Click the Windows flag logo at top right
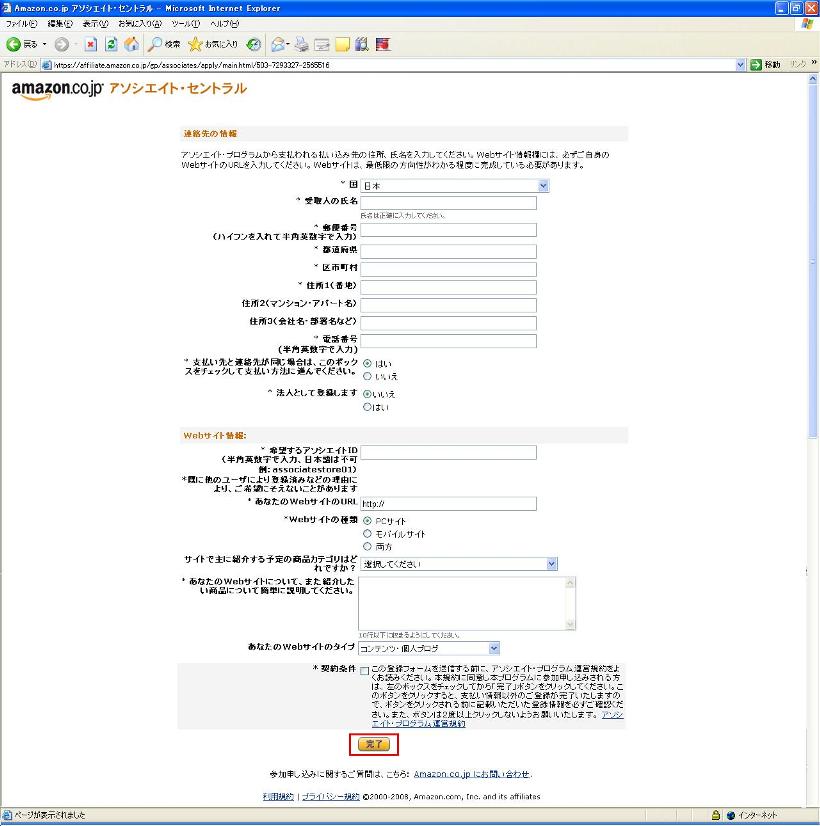Screen dimensions: 820x826 807,24
